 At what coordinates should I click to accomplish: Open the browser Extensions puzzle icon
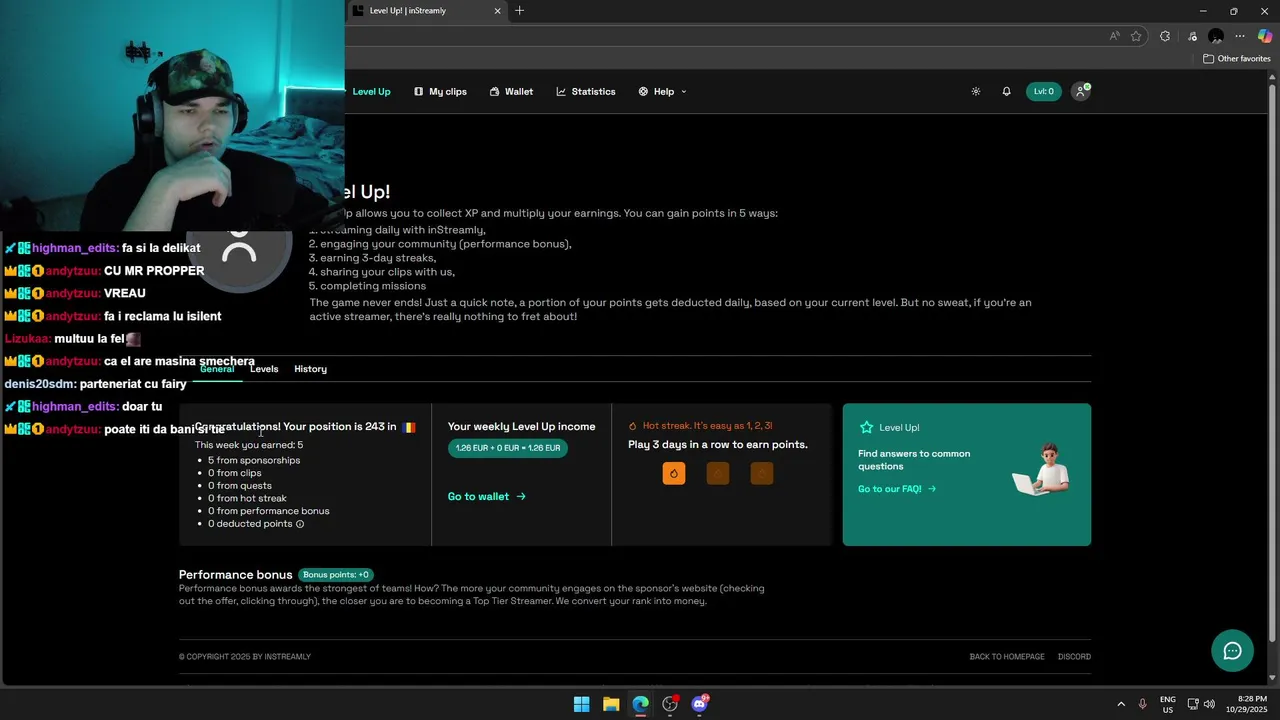1165,36
